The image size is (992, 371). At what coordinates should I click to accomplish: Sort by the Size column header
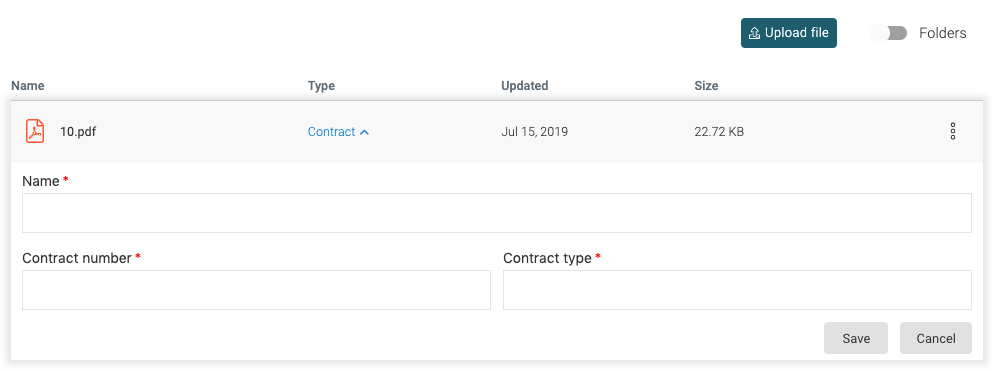tap(706, 85)
